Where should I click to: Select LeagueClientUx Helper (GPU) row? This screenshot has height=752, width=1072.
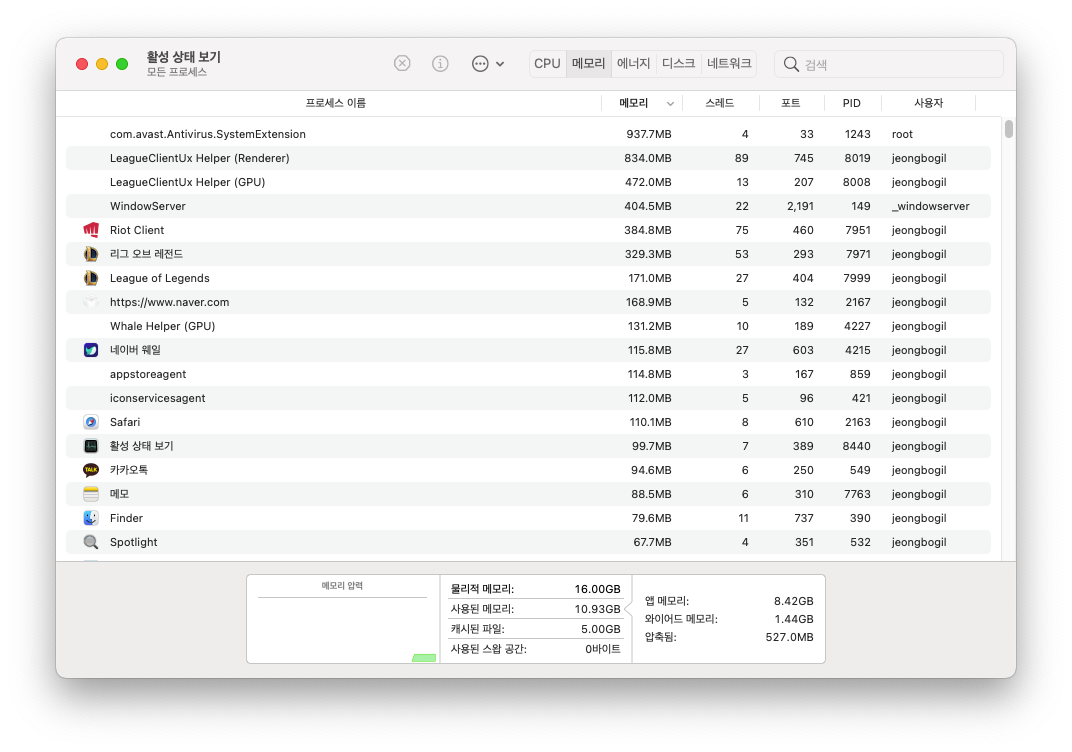(x=528, y=182)
